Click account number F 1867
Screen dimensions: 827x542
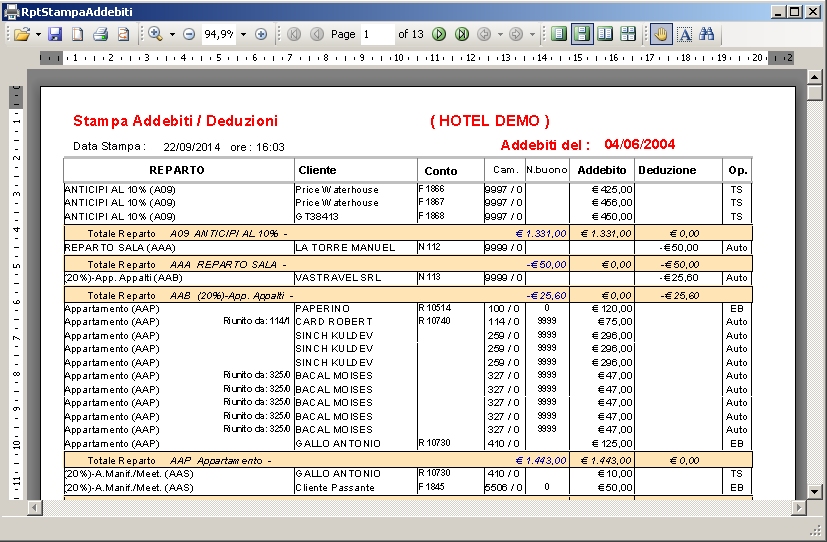click(431, 201)
